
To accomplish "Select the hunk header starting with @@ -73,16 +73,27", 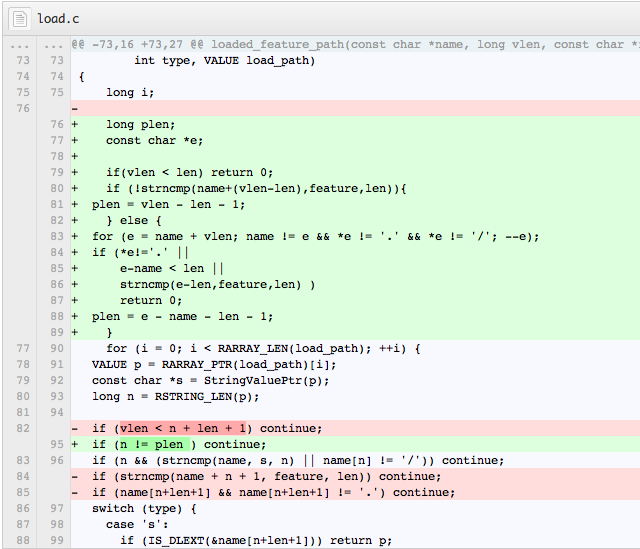I will [355, 44].
